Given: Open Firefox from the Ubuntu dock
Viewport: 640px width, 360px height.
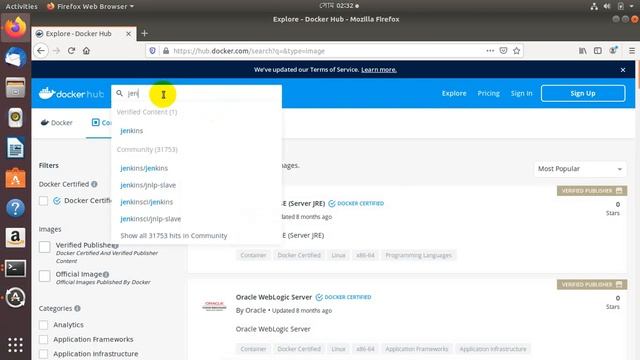Looking at the screenshot, I should tap(16, 27).
